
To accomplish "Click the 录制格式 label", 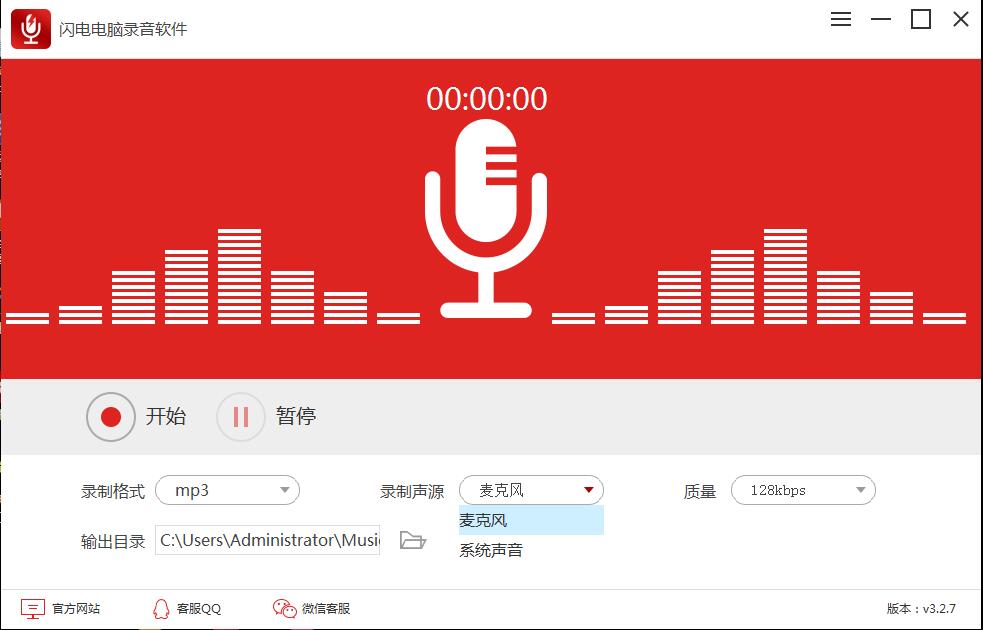I will click(x=113, y=491).
